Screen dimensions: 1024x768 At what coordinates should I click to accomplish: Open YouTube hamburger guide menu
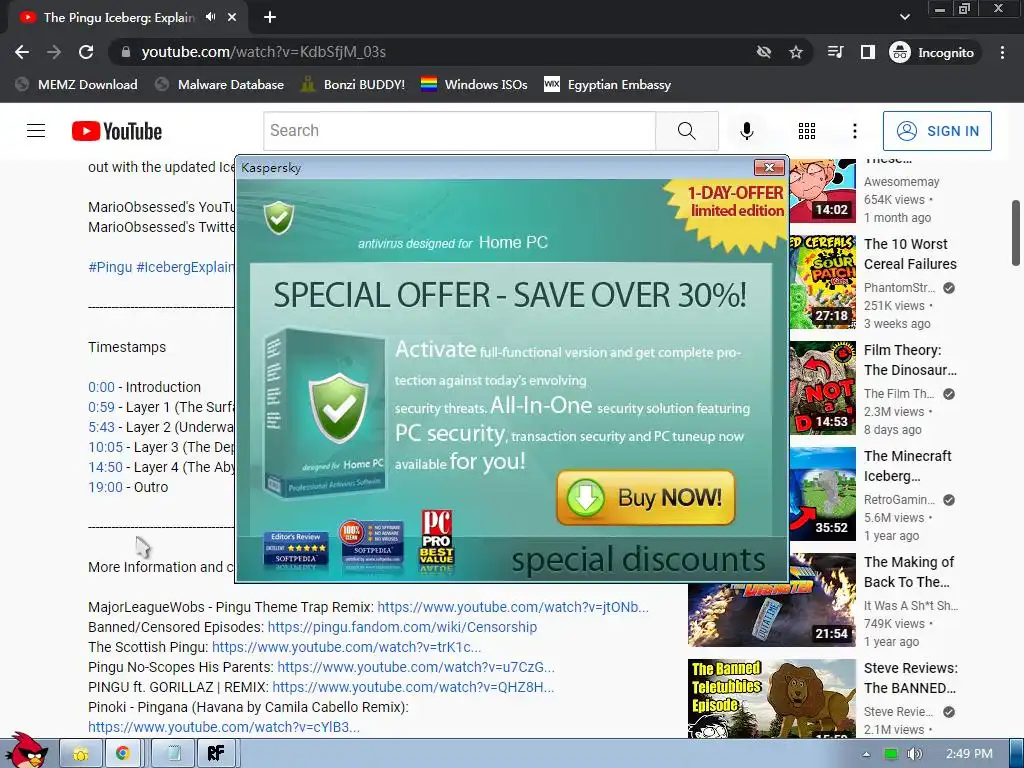tap(36, 131)
